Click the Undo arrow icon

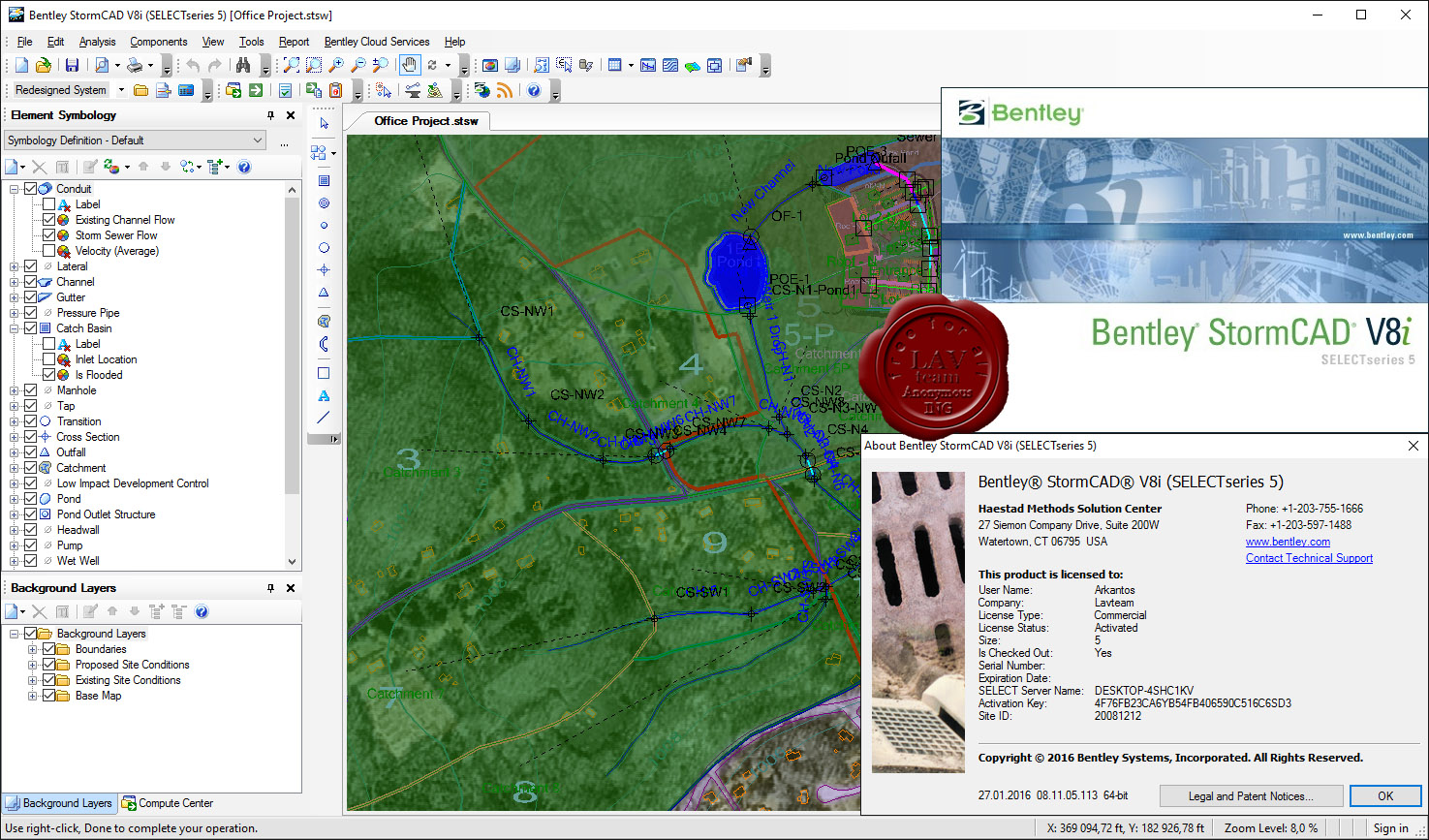193,65
